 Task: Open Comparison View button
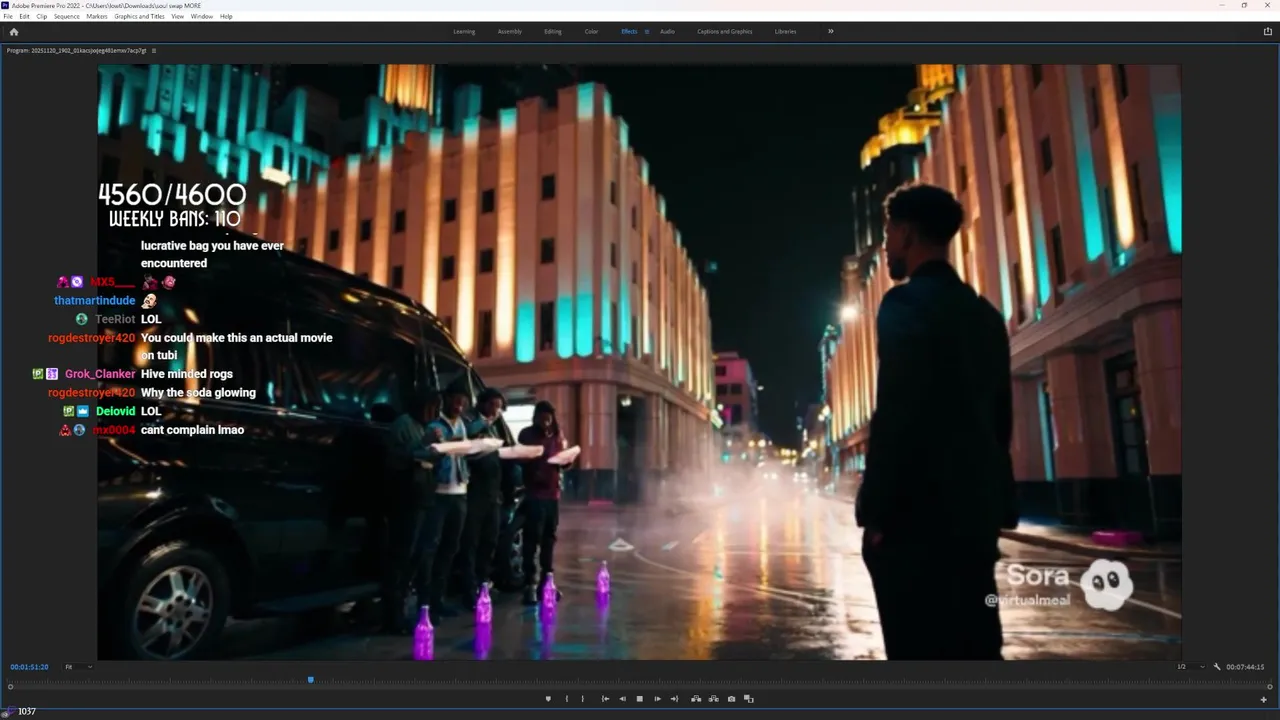748,699
